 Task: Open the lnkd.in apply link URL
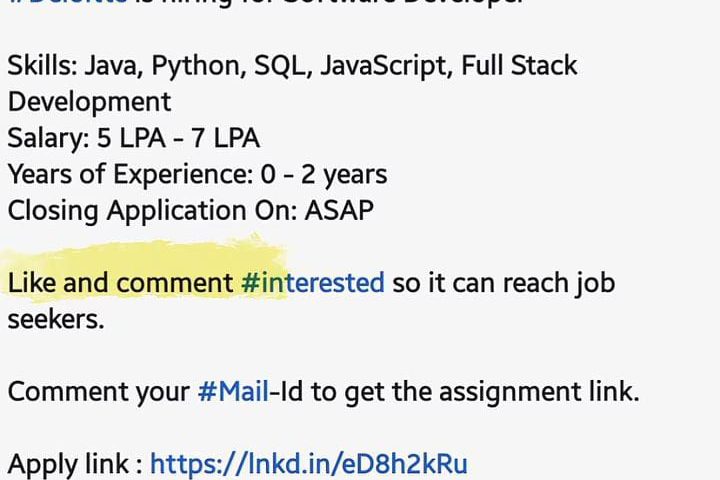[308, 464]
